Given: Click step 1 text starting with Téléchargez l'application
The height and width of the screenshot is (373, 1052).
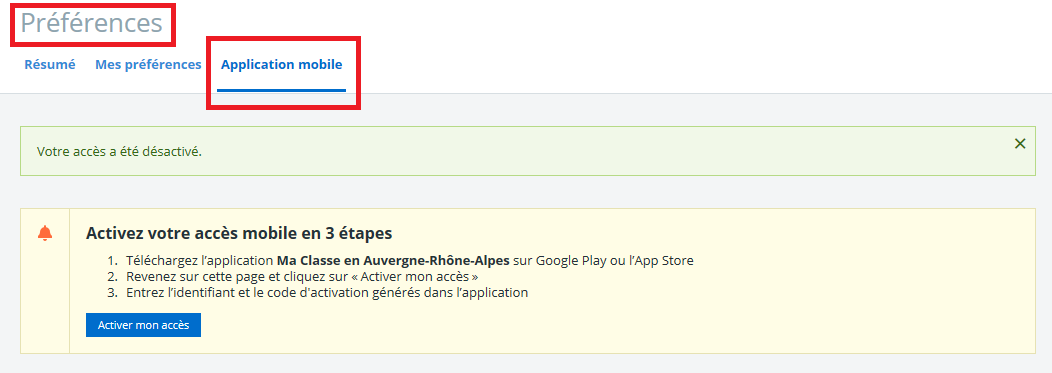Looking at the screenshot, I should 409,260.
